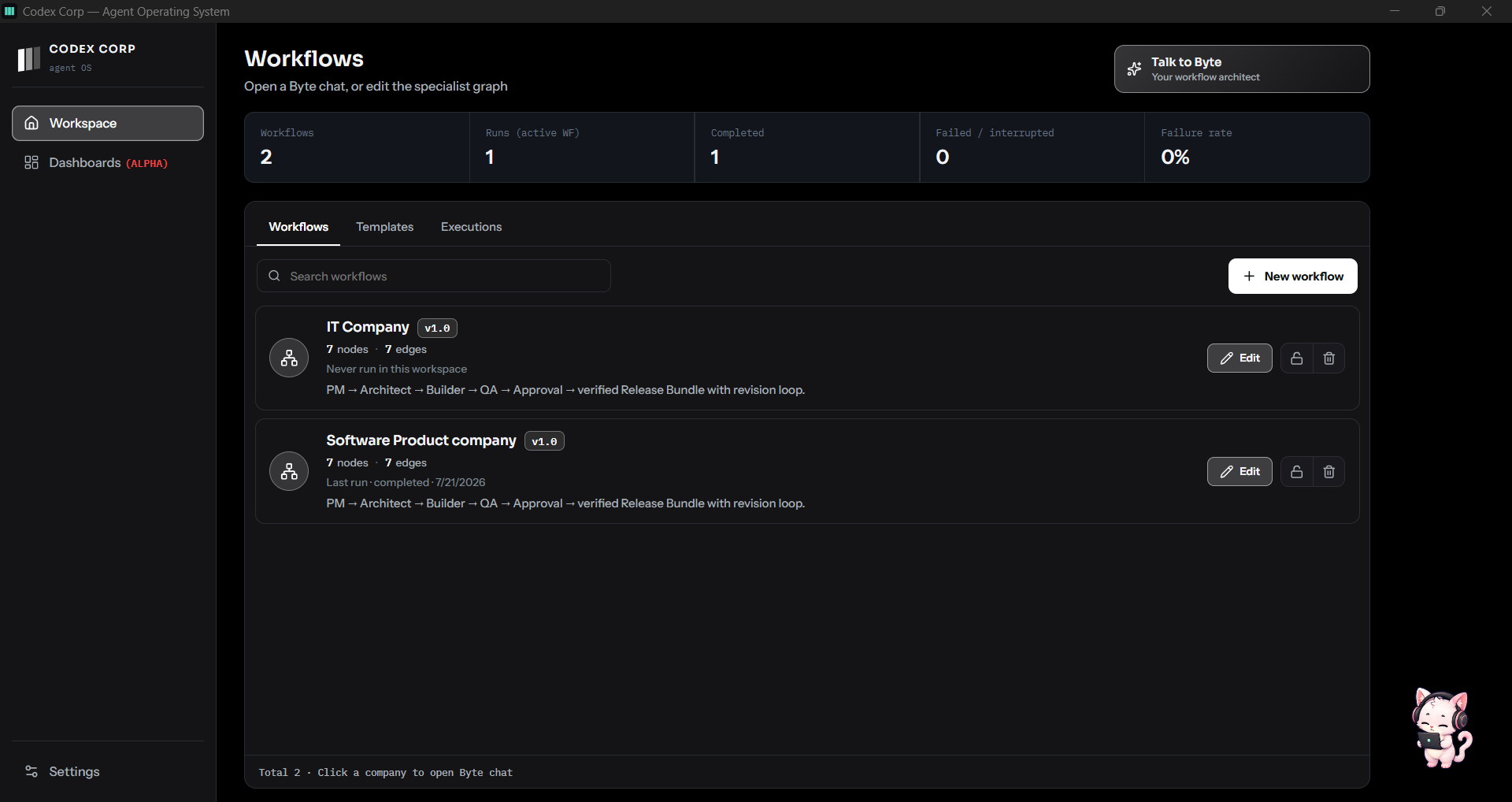This screenshot has width=1512, height=802.
Task: Open the IT Company workflow title
Action: (368, 327)
